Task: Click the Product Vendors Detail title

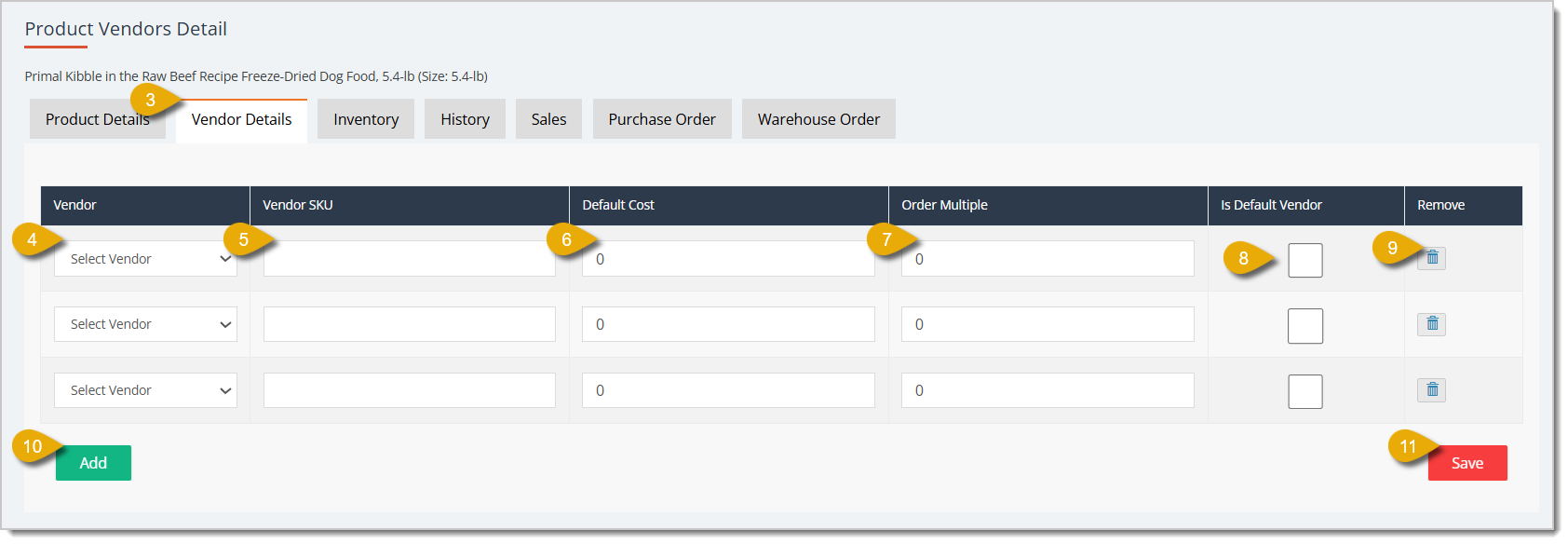Action: (126, 29)
